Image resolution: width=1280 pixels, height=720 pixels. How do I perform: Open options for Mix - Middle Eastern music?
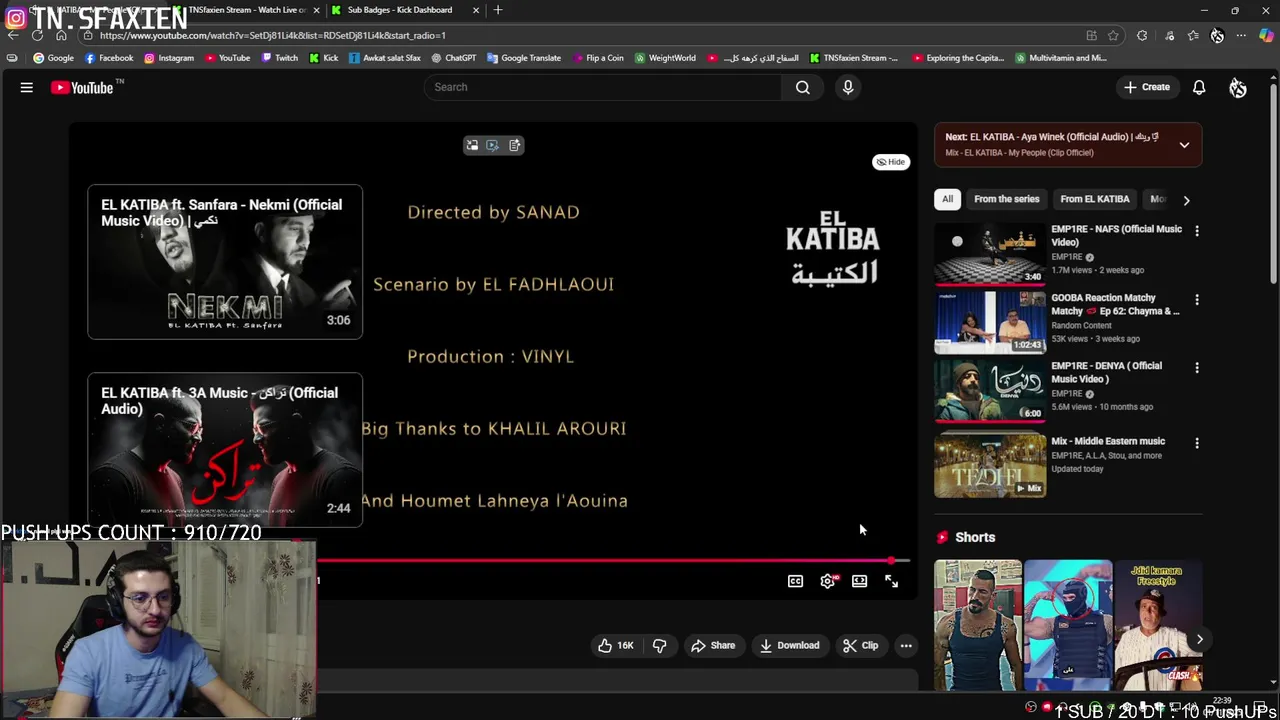coord(1197,443)
